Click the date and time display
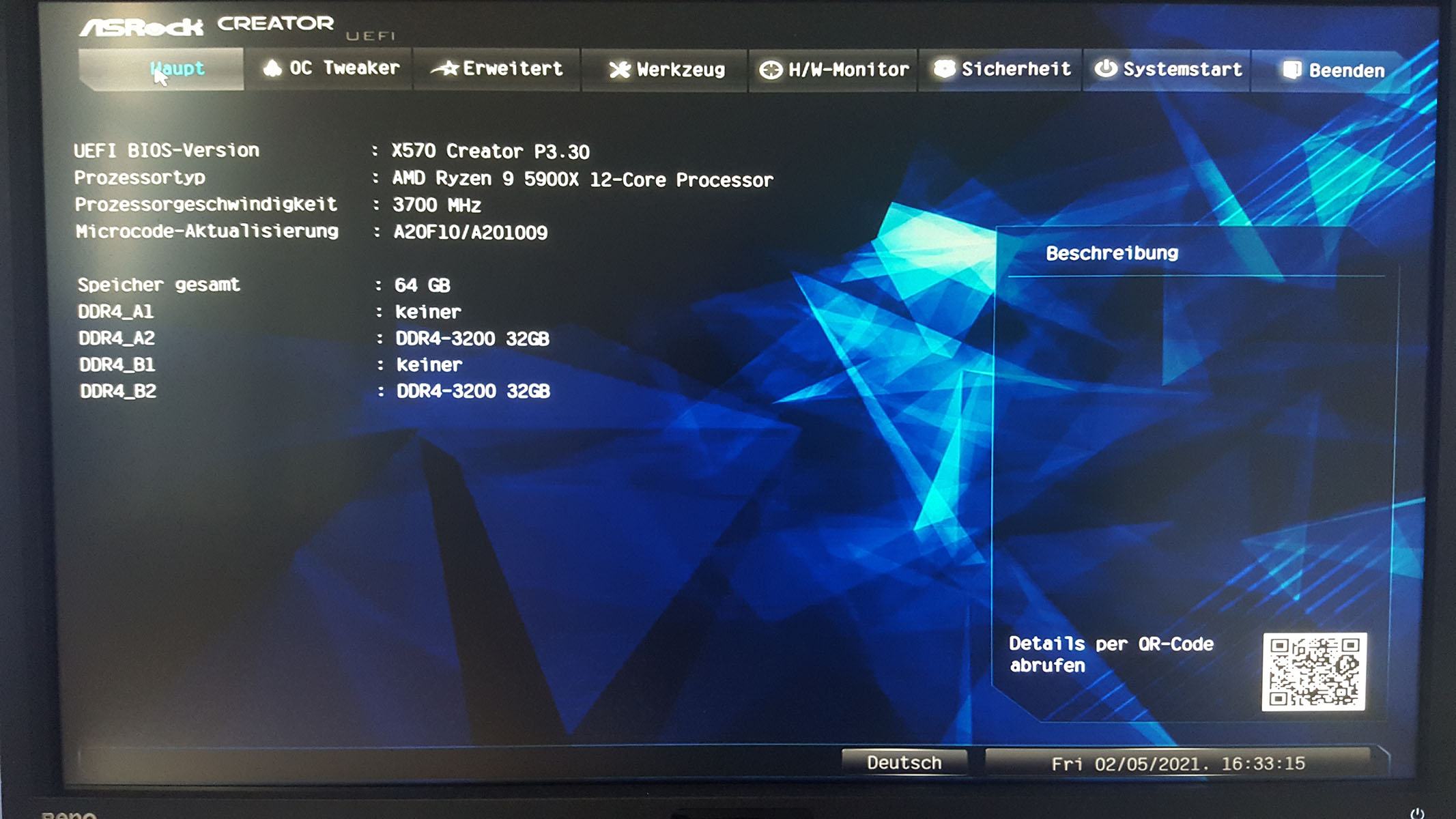 click(x=1178, y=763)
